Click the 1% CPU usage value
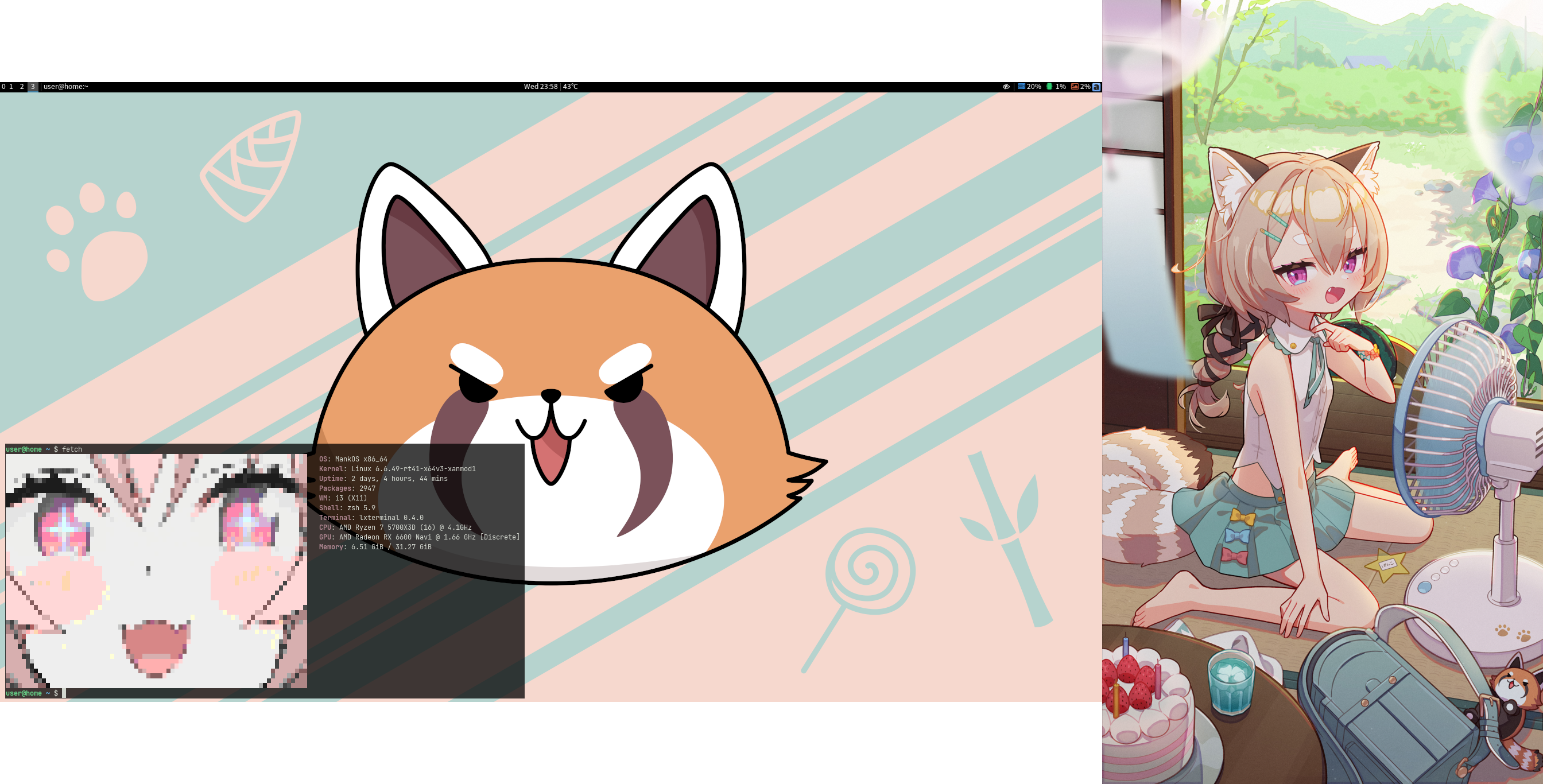 click(x=1061, y=87)
